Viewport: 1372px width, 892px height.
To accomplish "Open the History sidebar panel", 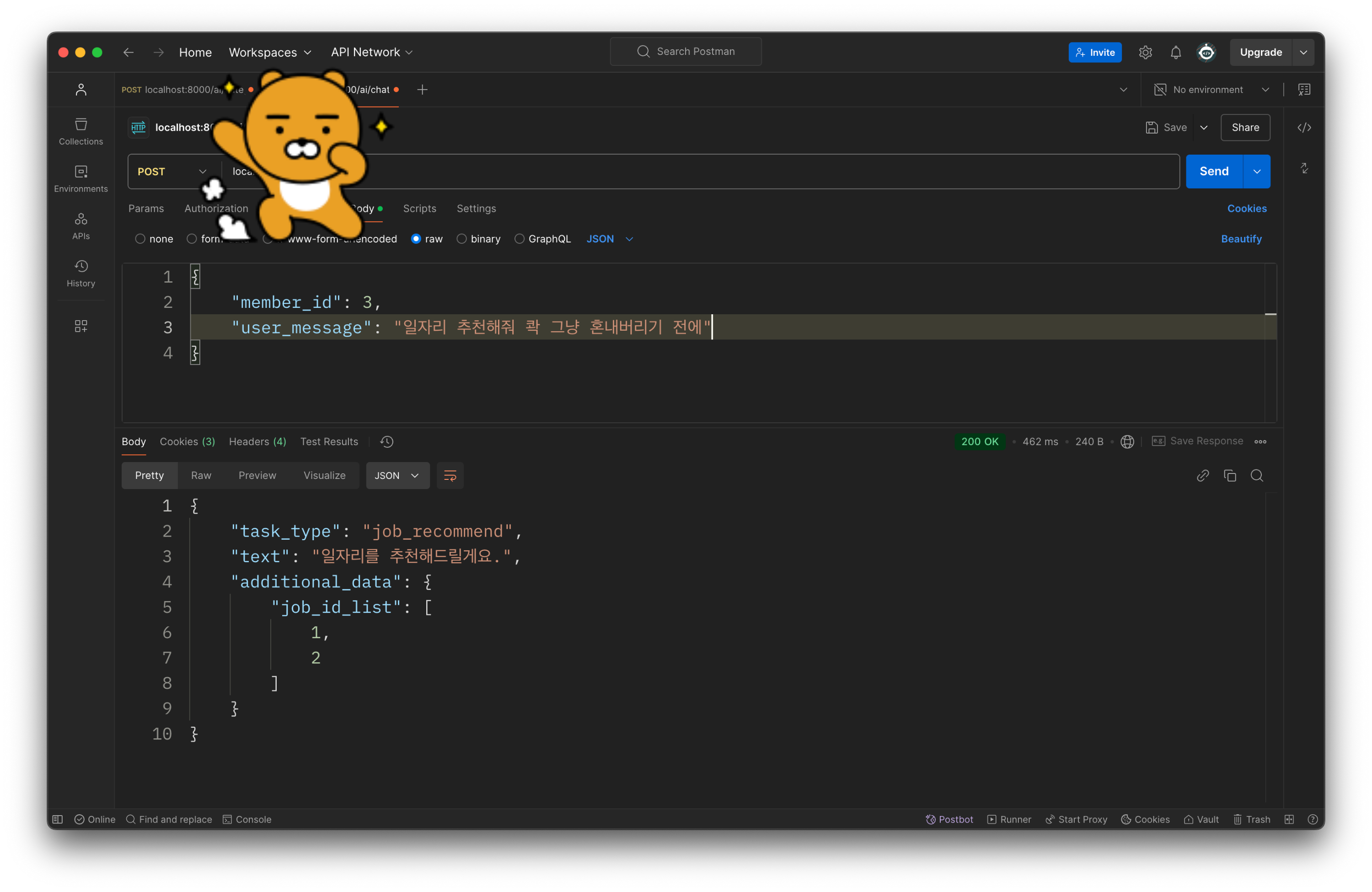I will [x=80, y=274].
